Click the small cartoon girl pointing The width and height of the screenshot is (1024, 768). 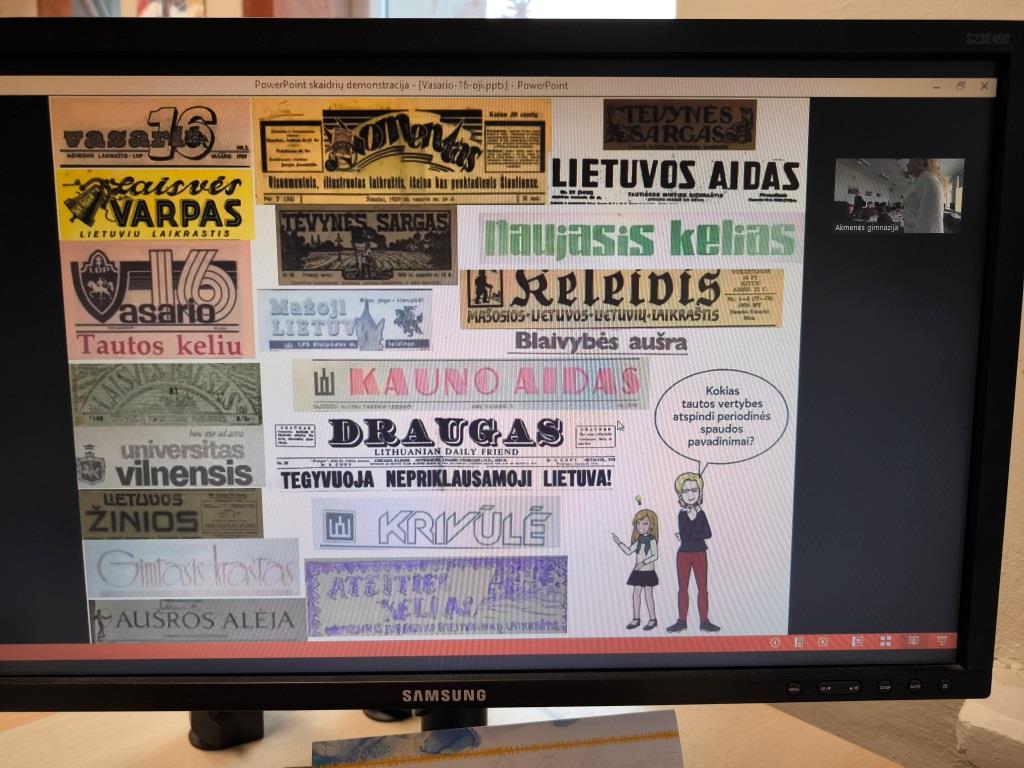coord(638,568)
